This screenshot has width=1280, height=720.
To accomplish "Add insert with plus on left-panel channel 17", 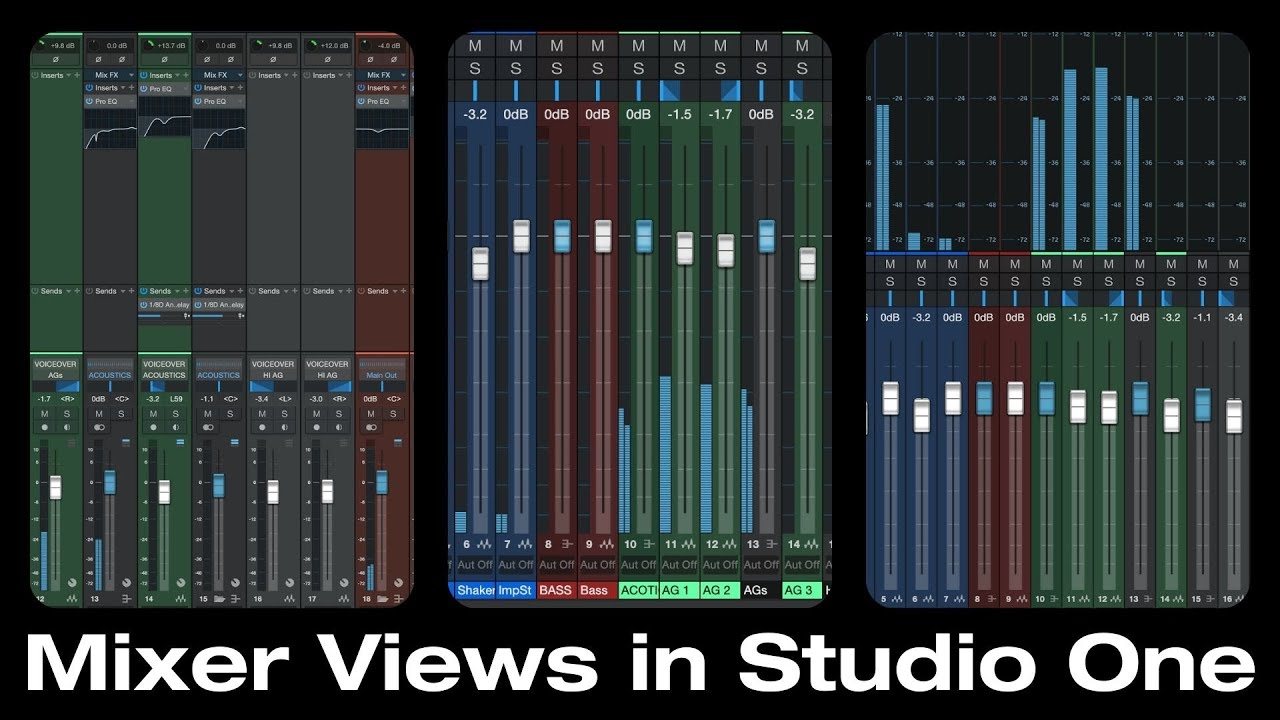I will [349, 75].
